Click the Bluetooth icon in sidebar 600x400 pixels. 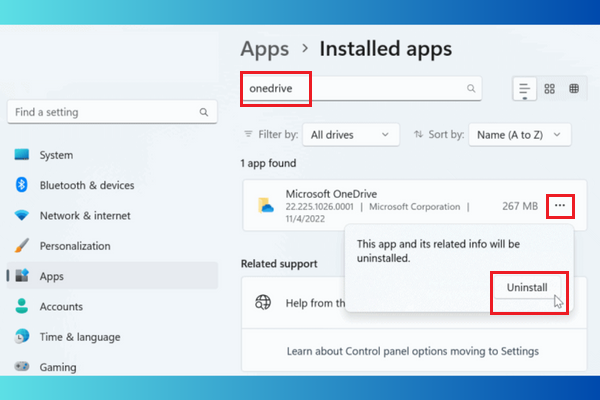[x=22, y=185]
